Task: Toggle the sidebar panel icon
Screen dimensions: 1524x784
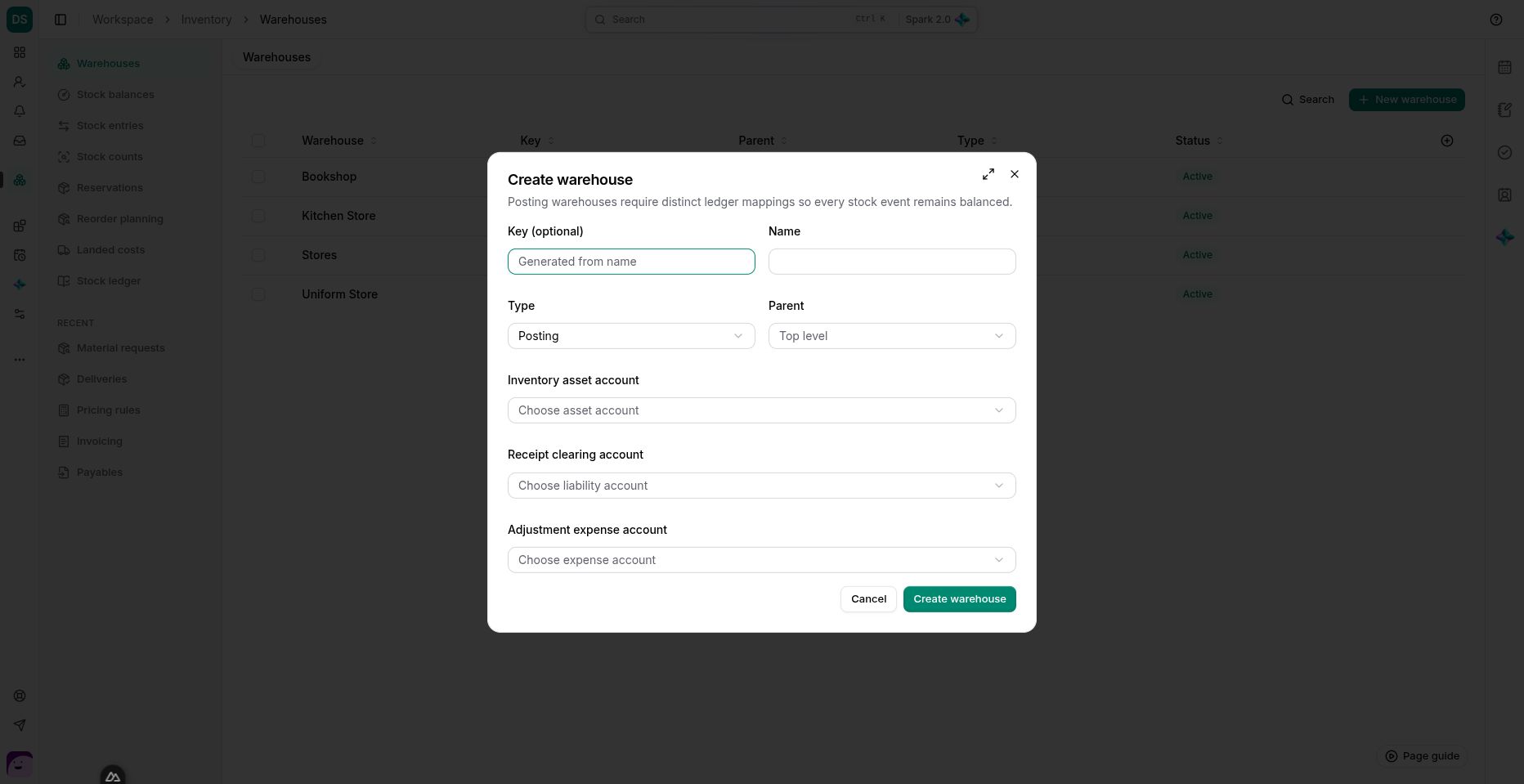Action: (x=61, y=20)
